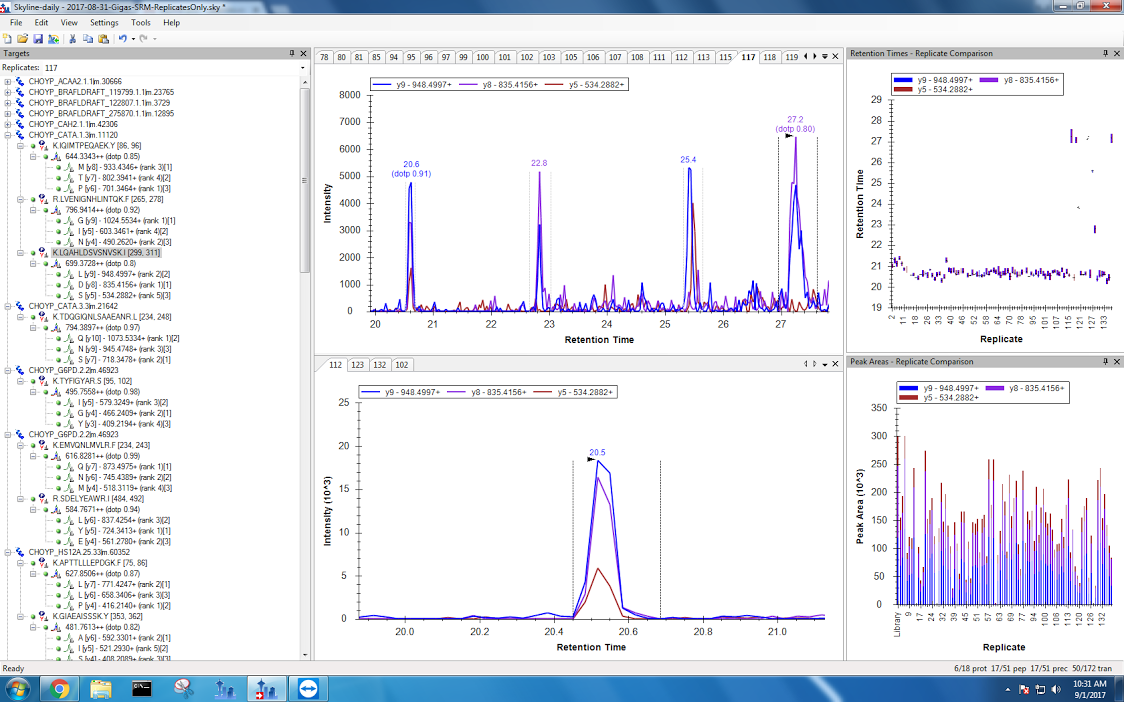Screen dimensions: 1124x702
Task: Expand the CHOYP_ACAA2.1.1lm.30666 protein node
Action: pyautogui.click(x=8, y=81)
